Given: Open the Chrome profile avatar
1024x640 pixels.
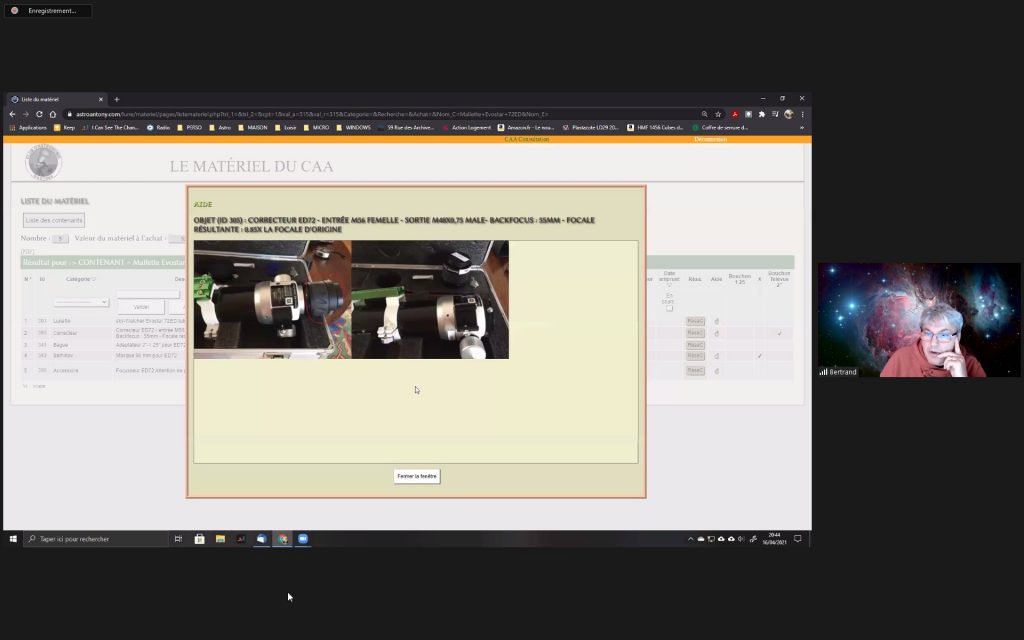Looking at the screenshot, I should coord(789,114).
